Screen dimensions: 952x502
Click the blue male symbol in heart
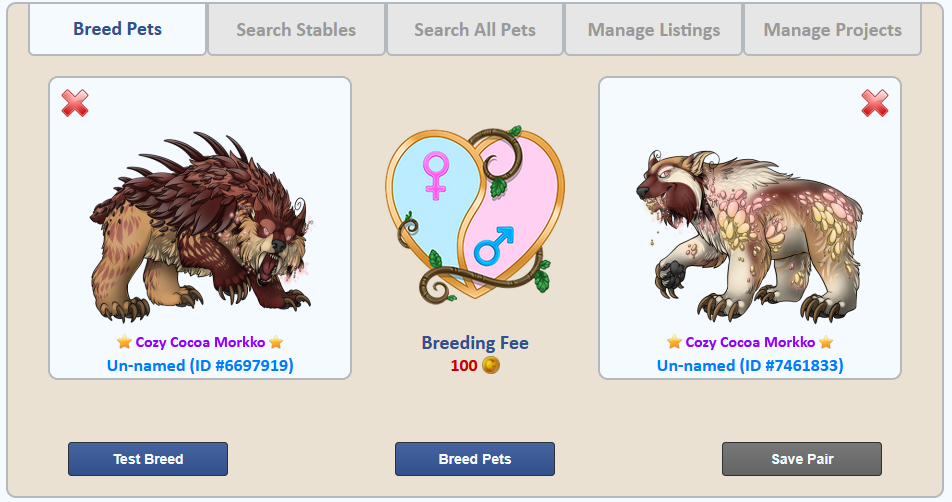[494, 246]
